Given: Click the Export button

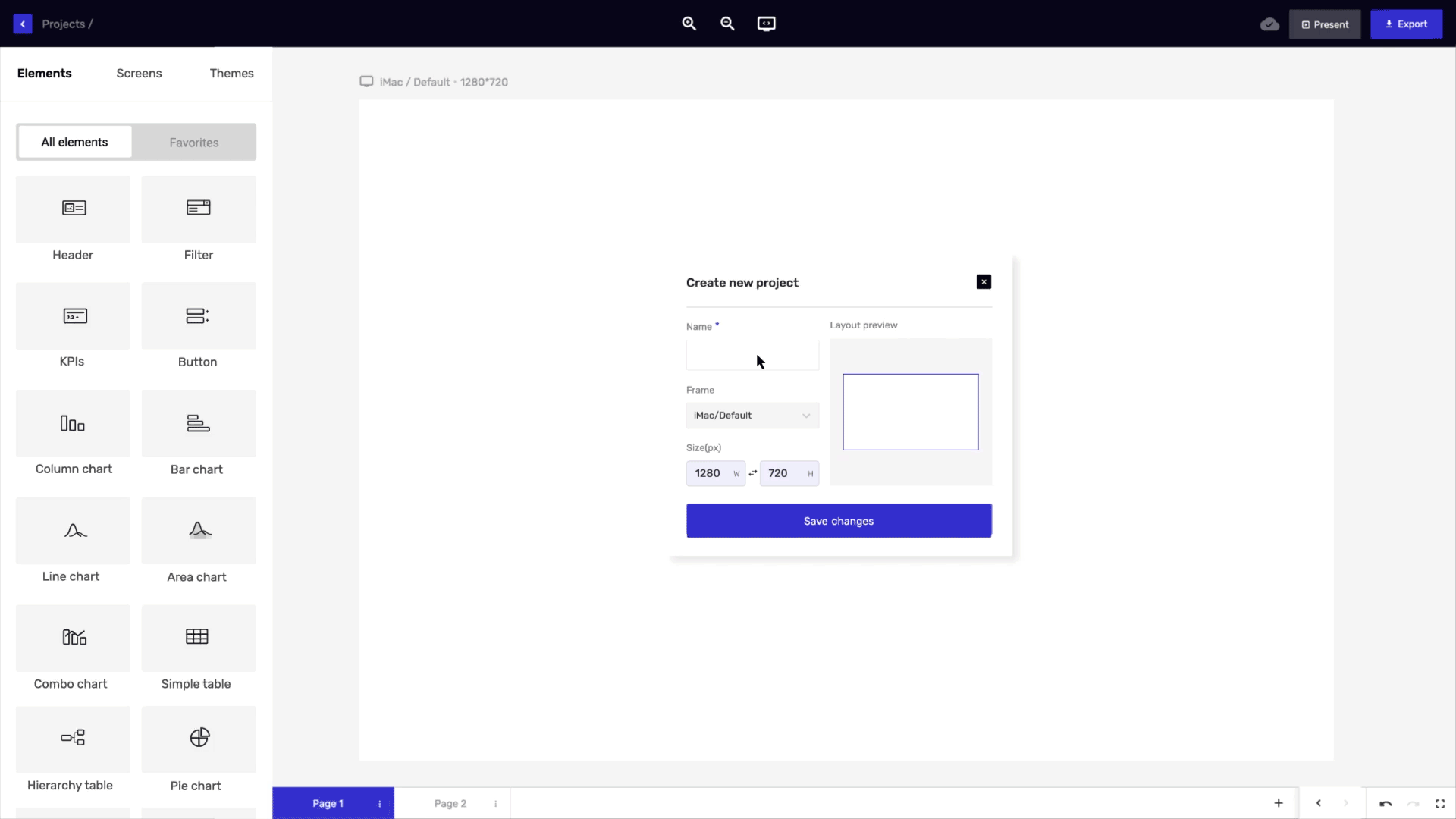Looking at the screenshot, I should coord(1406,24).
